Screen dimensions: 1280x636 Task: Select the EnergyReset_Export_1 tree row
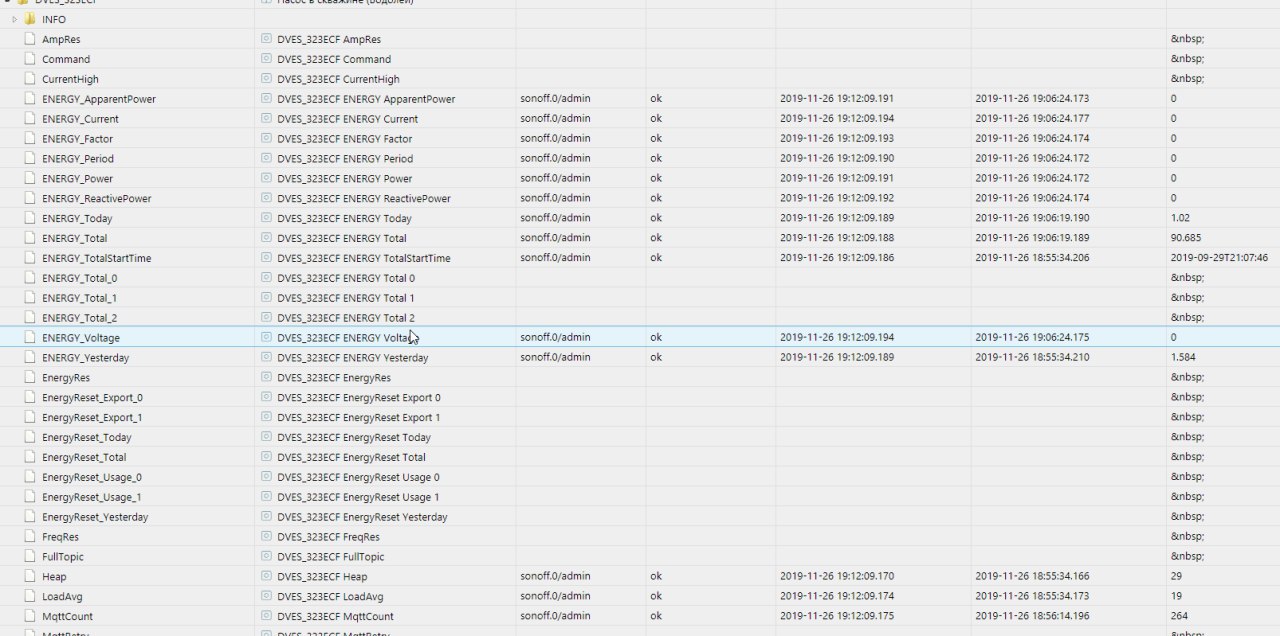(x=640, y=417)
